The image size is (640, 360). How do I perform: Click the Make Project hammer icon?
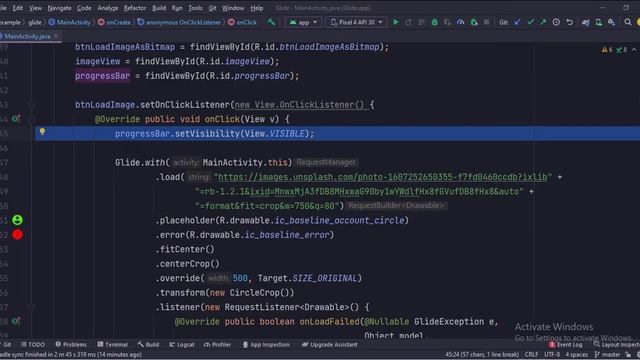pyautogui.click(x=271, y=22)
